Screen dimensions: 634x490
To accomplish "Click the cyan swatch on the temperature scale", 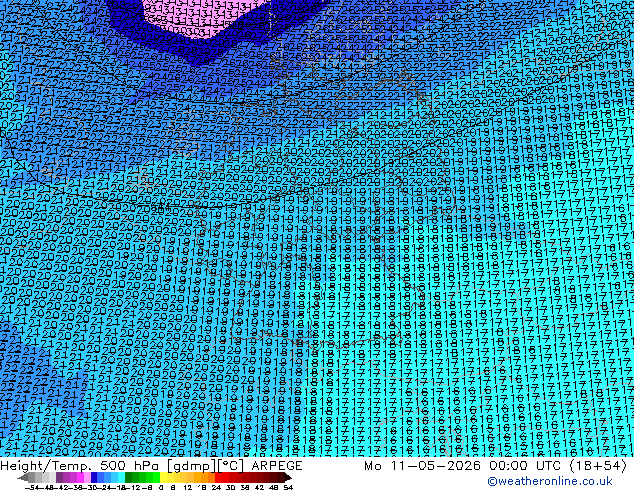I will (x=121, y=477).
